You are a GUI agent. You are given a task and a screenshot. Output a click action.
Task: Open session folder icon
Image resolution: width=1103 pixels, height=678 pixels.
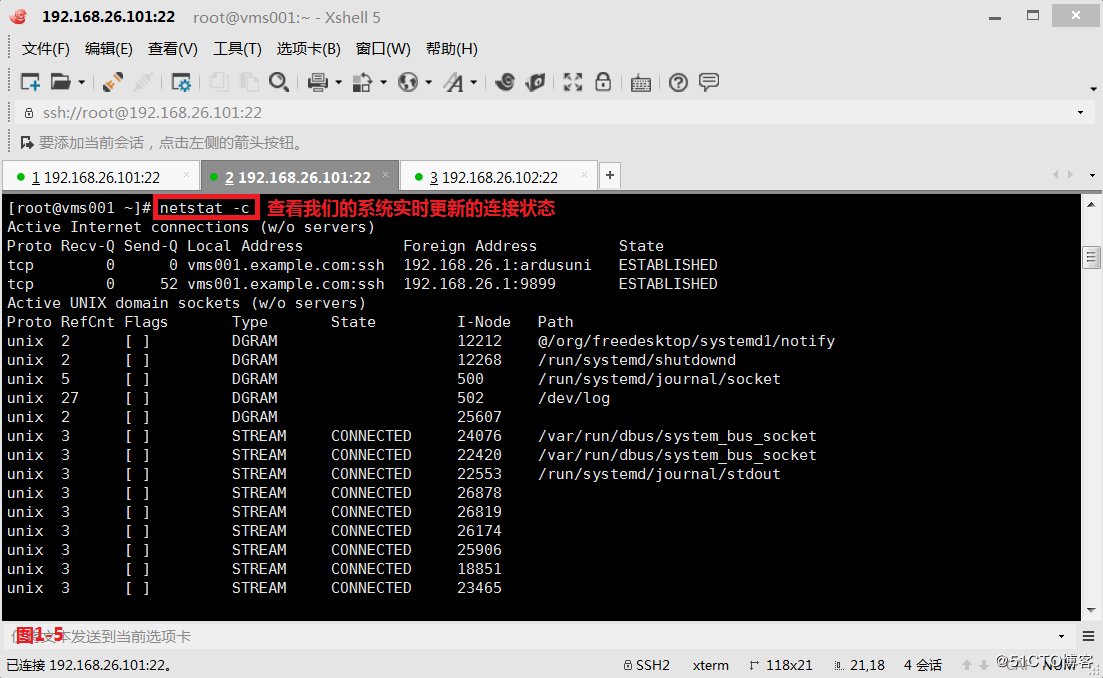(x=60, y=82)
